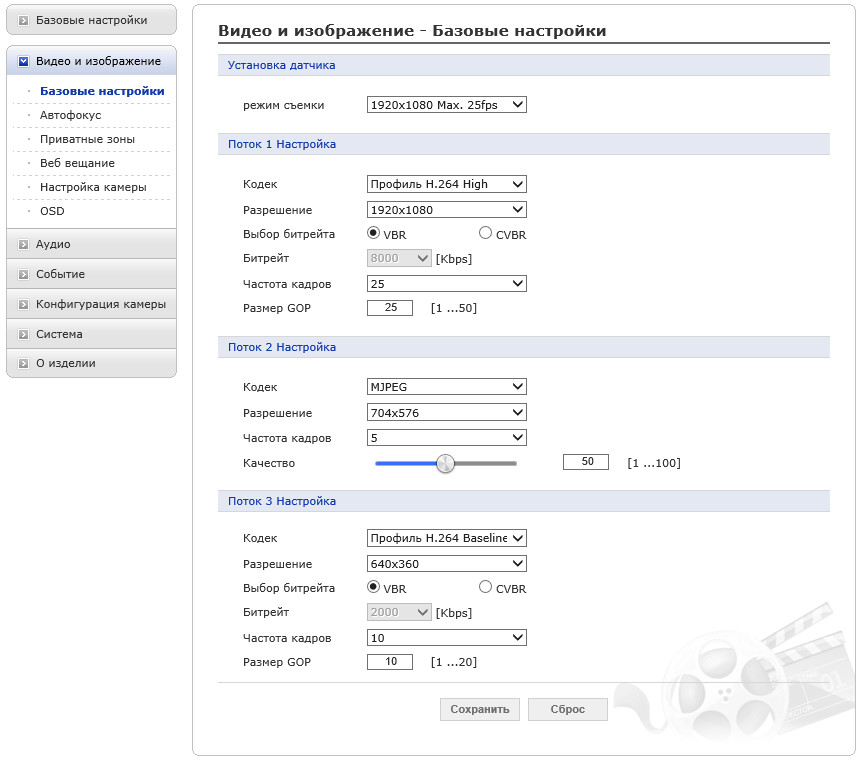Image resolution: width=864 pixels, height=761 pixels.
Task: Open the OSD menu item
Action: (52, 211)
